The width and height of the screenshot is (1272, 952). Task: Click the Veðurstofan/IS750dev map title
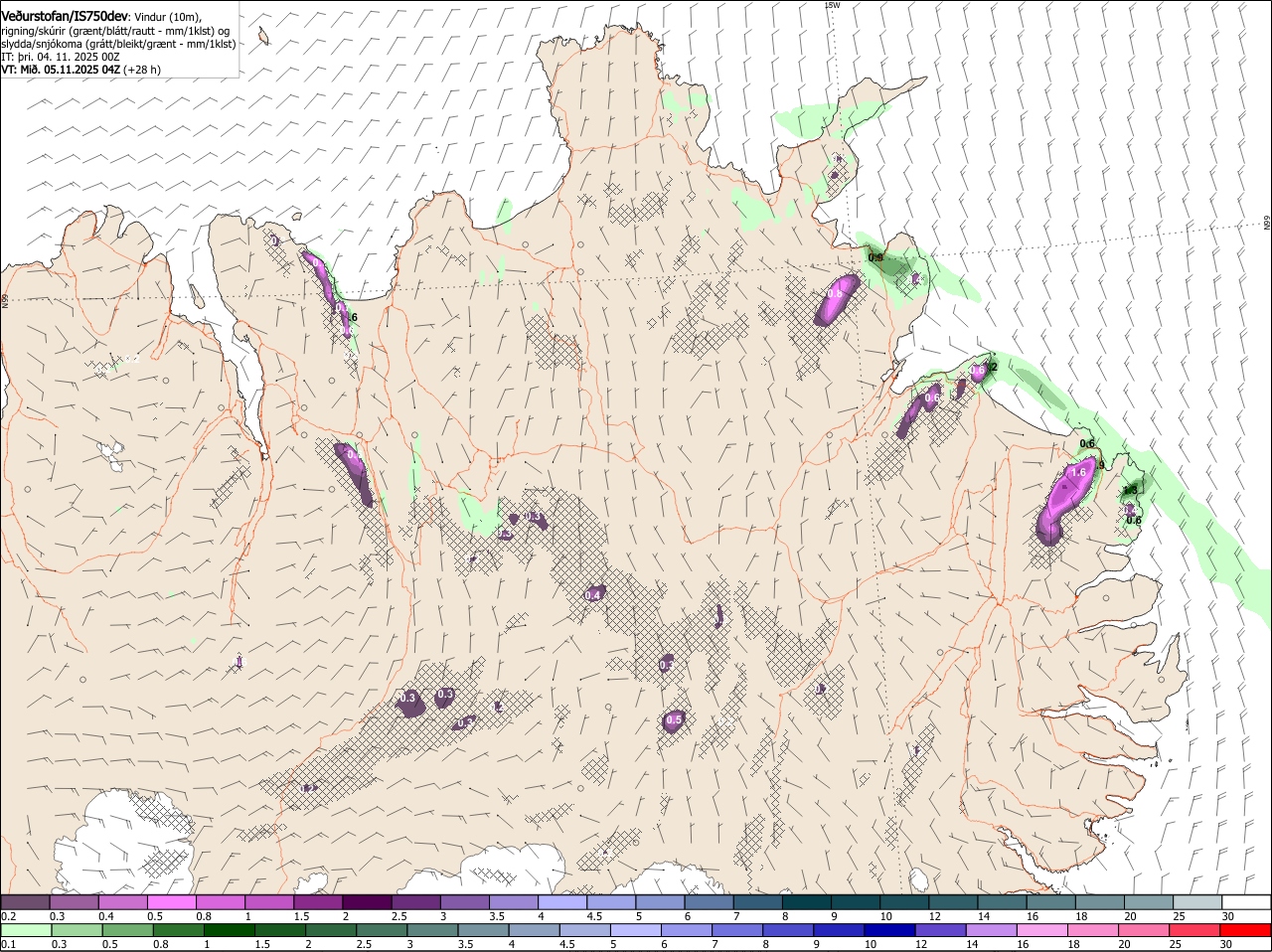pyautogui.click(x=64, y=17)
